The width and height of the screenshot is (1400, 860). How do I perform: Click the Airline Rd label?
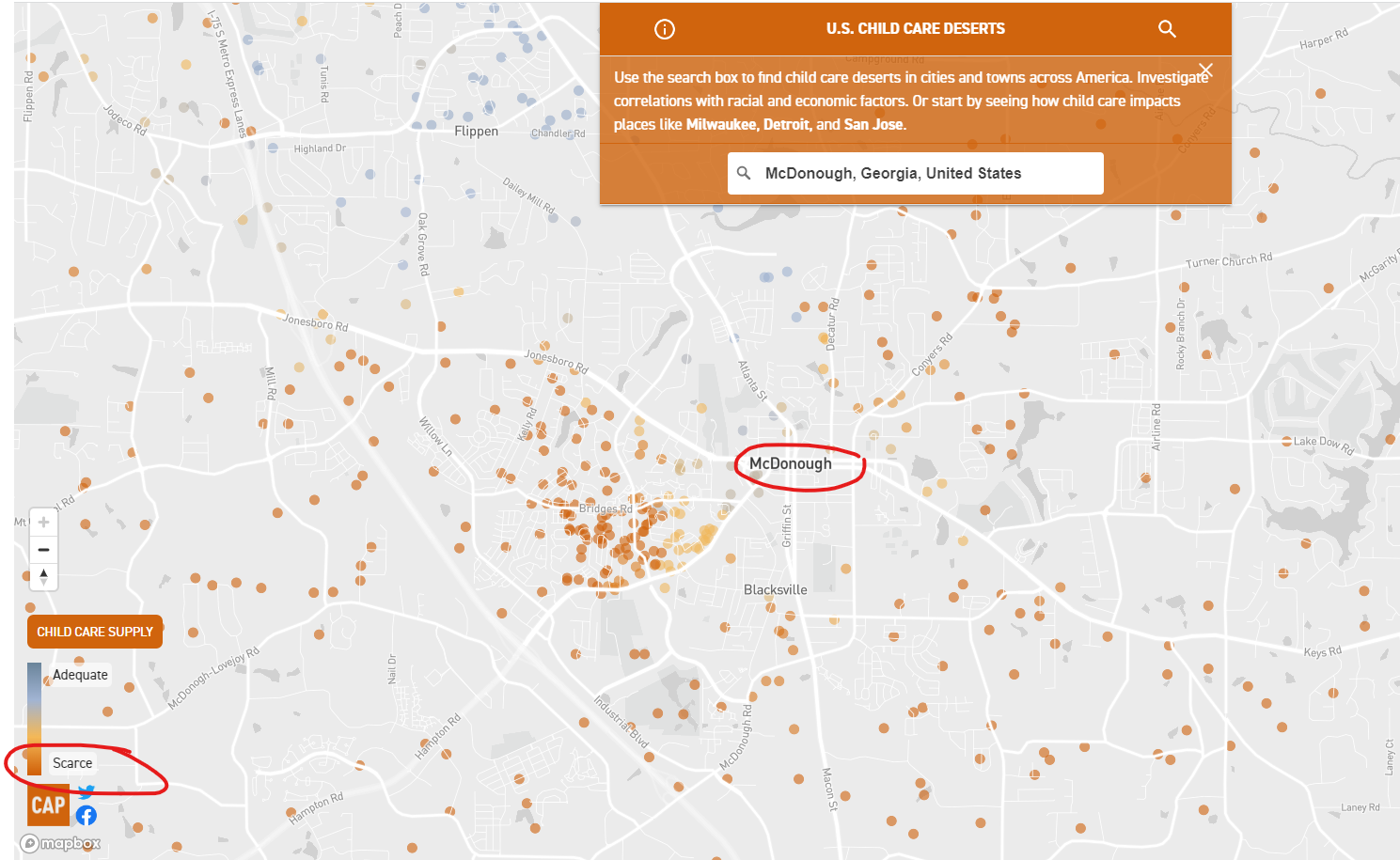(1156, 427)
